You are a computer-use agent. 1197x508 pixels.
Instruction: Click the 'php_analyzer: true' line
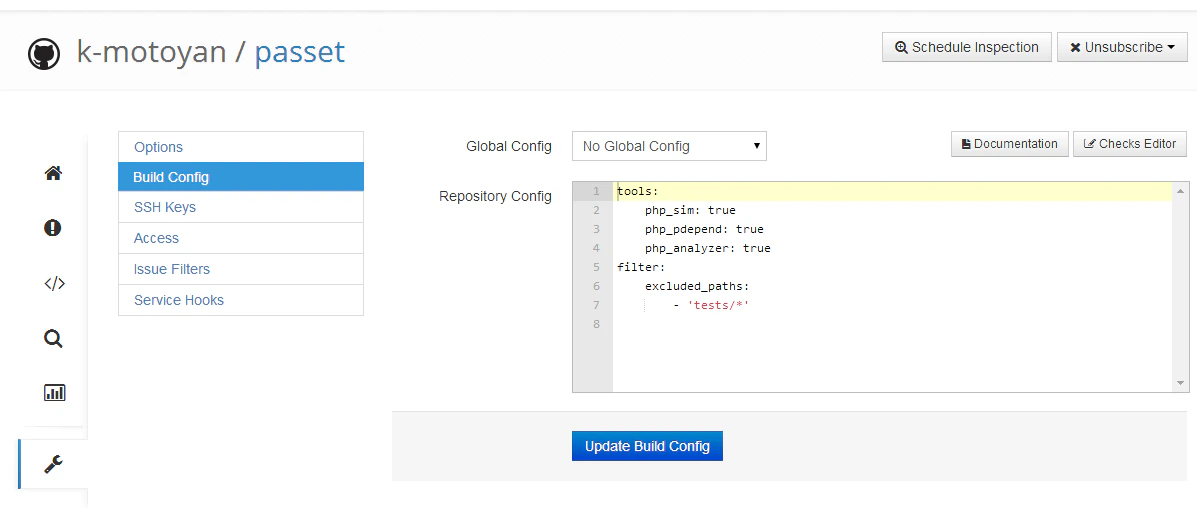708,248
